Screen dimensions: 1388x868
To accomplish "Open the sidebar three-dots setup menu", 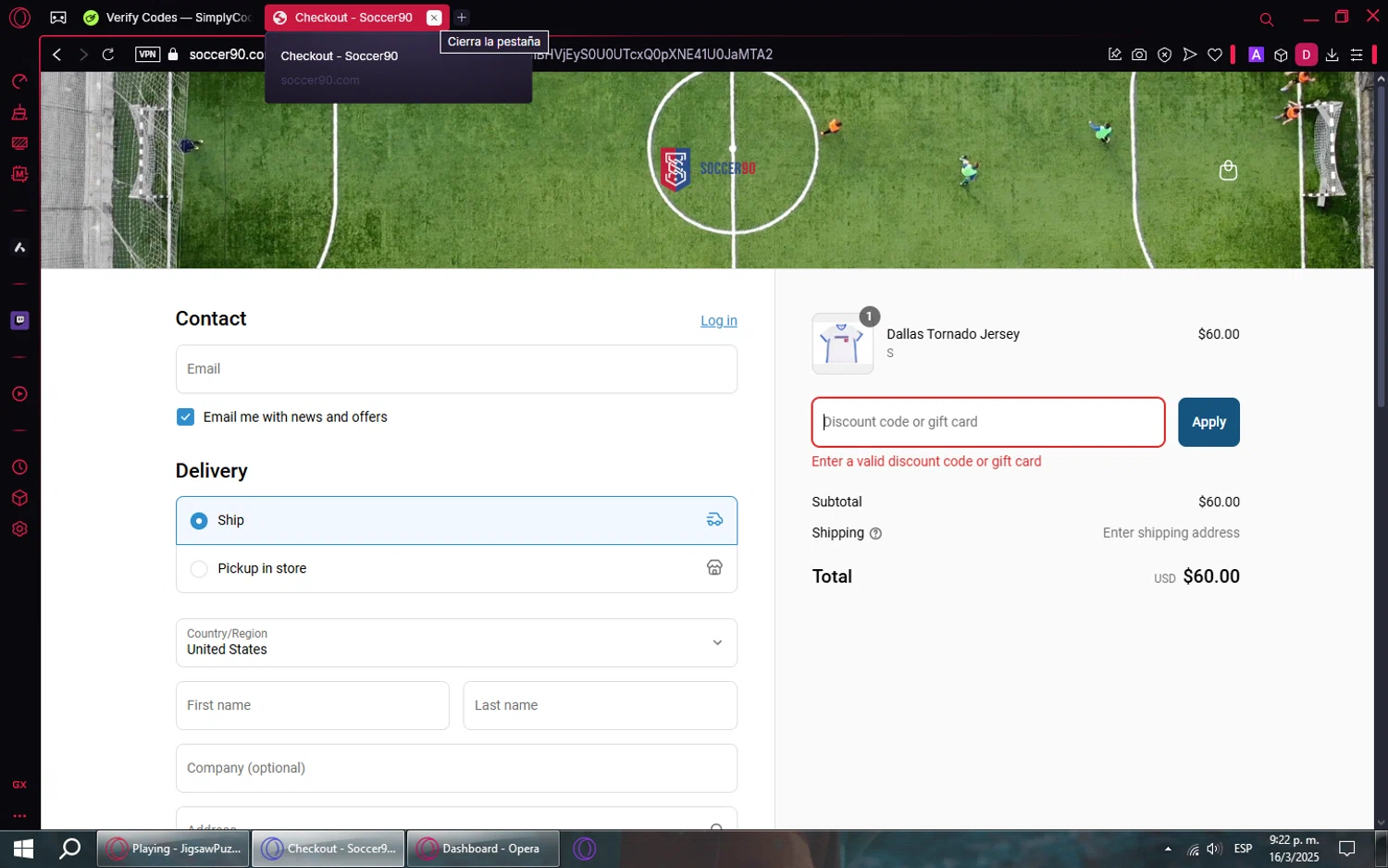I will pyautogui.click(x=19, y=816).
